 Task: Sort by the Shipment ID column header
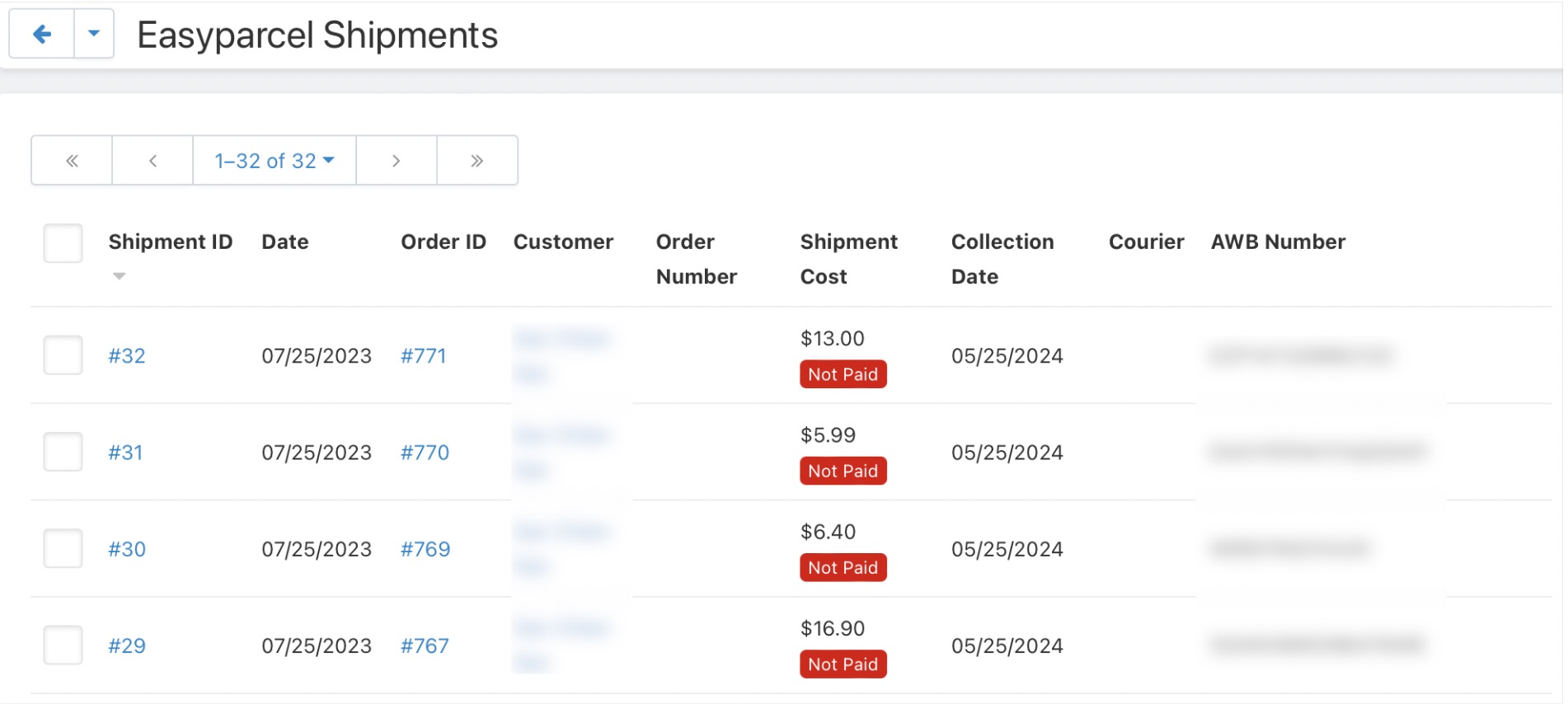[x=171, y=242]
